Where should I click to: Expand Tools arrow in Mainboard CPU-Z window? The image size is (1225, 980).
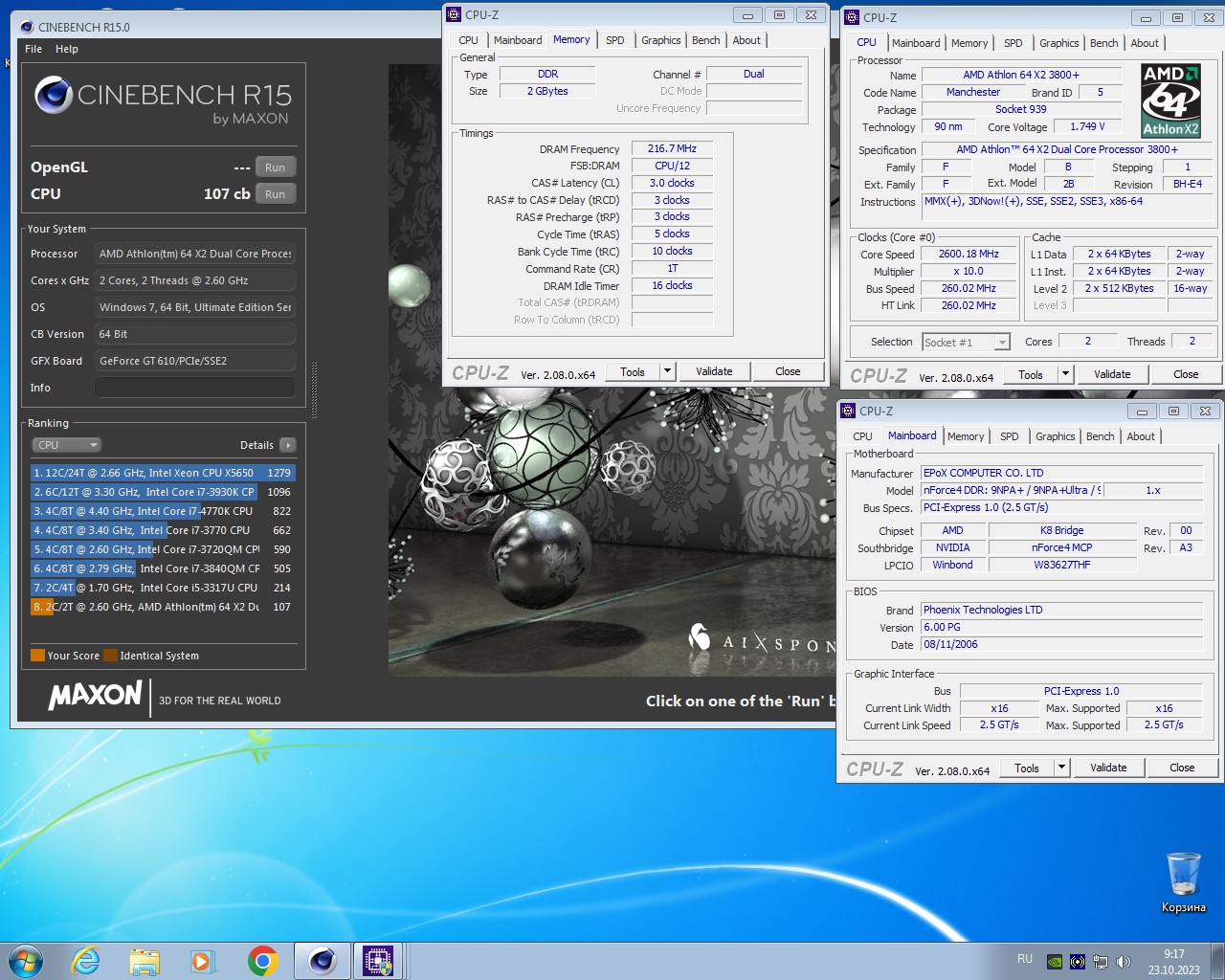pyautogui.click(x=1061, y=768)
